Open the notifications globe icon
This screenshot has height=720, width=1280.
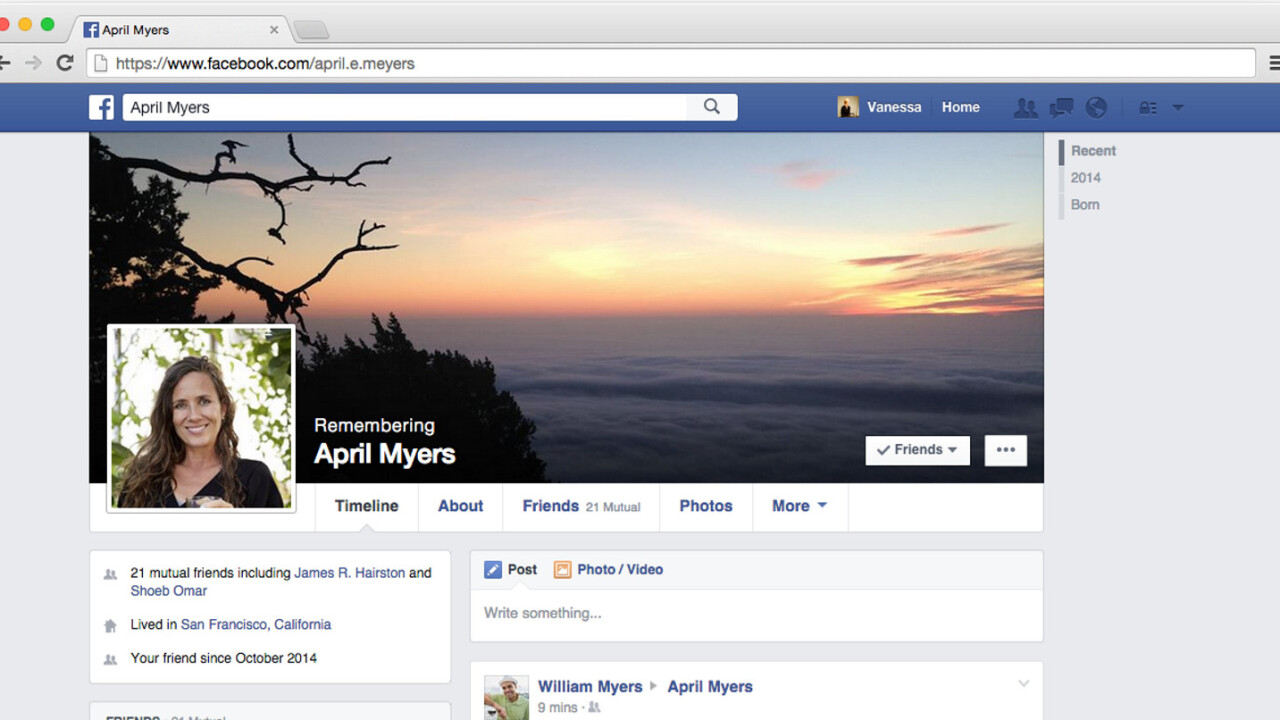tap(1096, 108)
